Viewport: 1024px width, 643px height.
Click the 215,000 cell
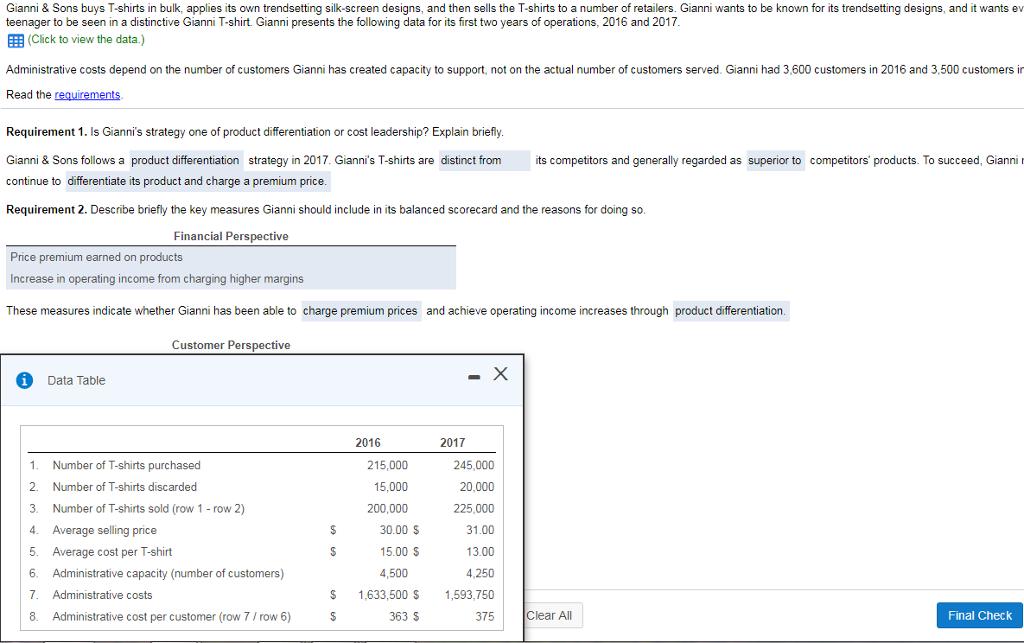pyautogui.click(x=387, y=465)
